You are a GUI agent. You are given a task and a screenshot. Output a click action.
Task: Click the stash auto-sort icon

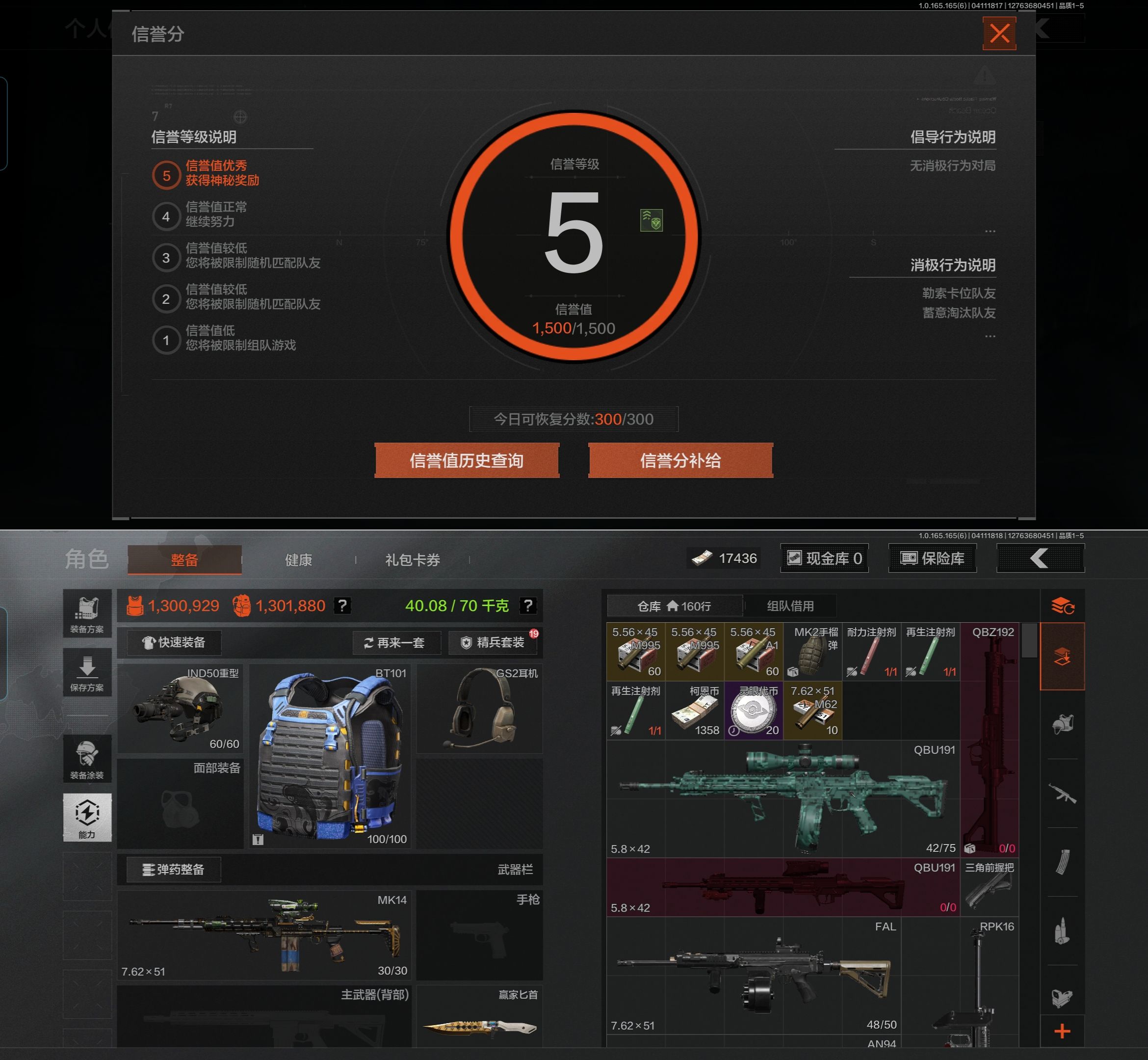pyautogui.click(x=1062, y=606)
